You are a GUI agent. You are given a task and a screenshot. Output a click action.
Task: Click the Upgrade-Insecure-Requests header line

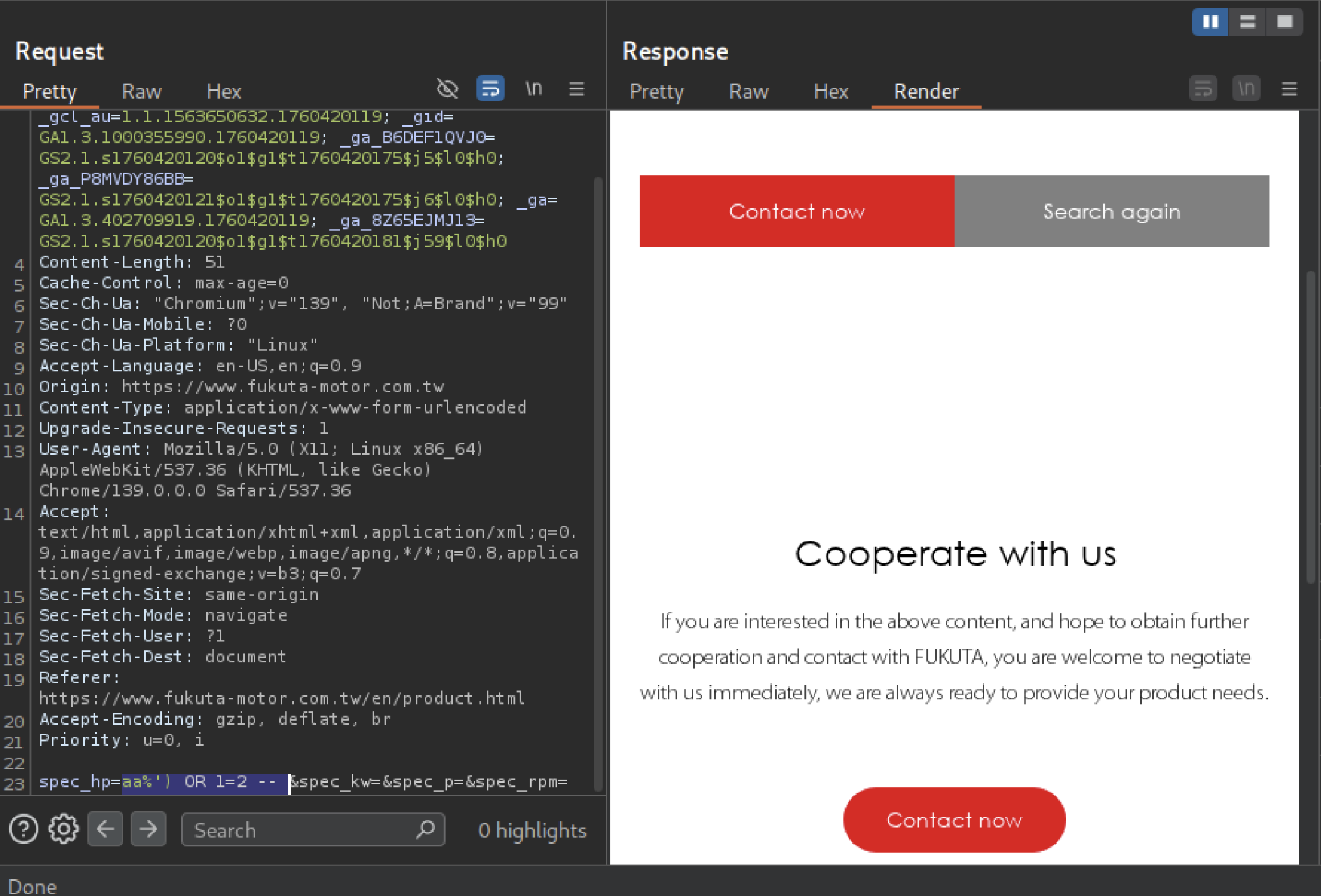pos(184,428)
